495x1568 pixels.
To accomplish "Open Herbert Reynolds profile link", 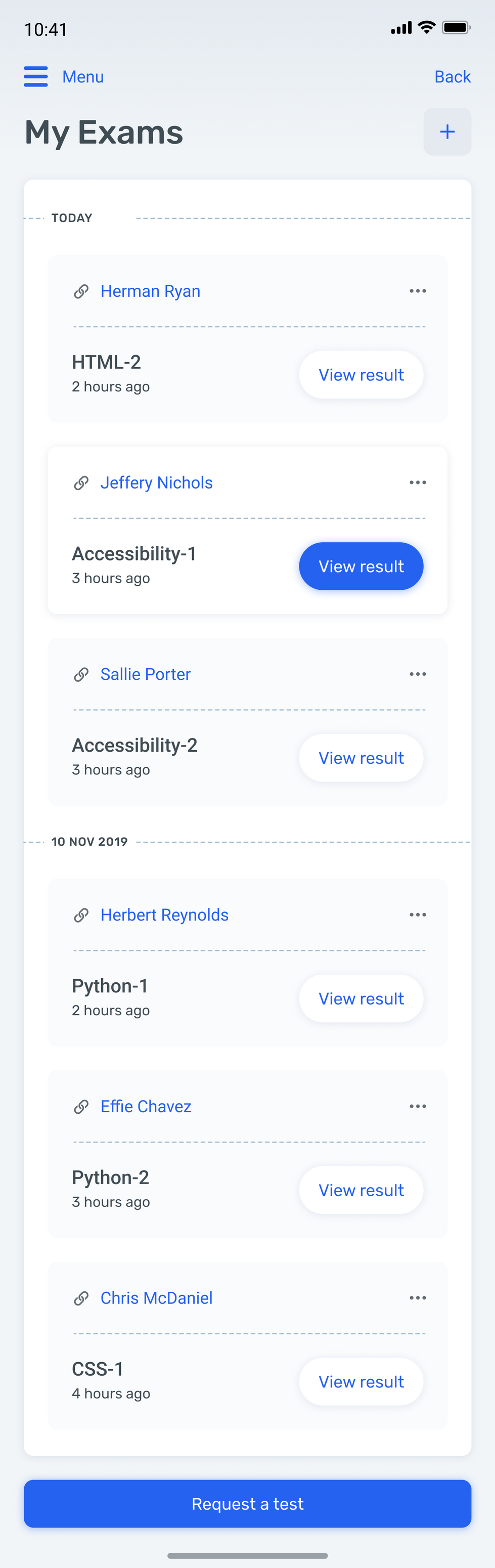I will click(x=164, y=915).
